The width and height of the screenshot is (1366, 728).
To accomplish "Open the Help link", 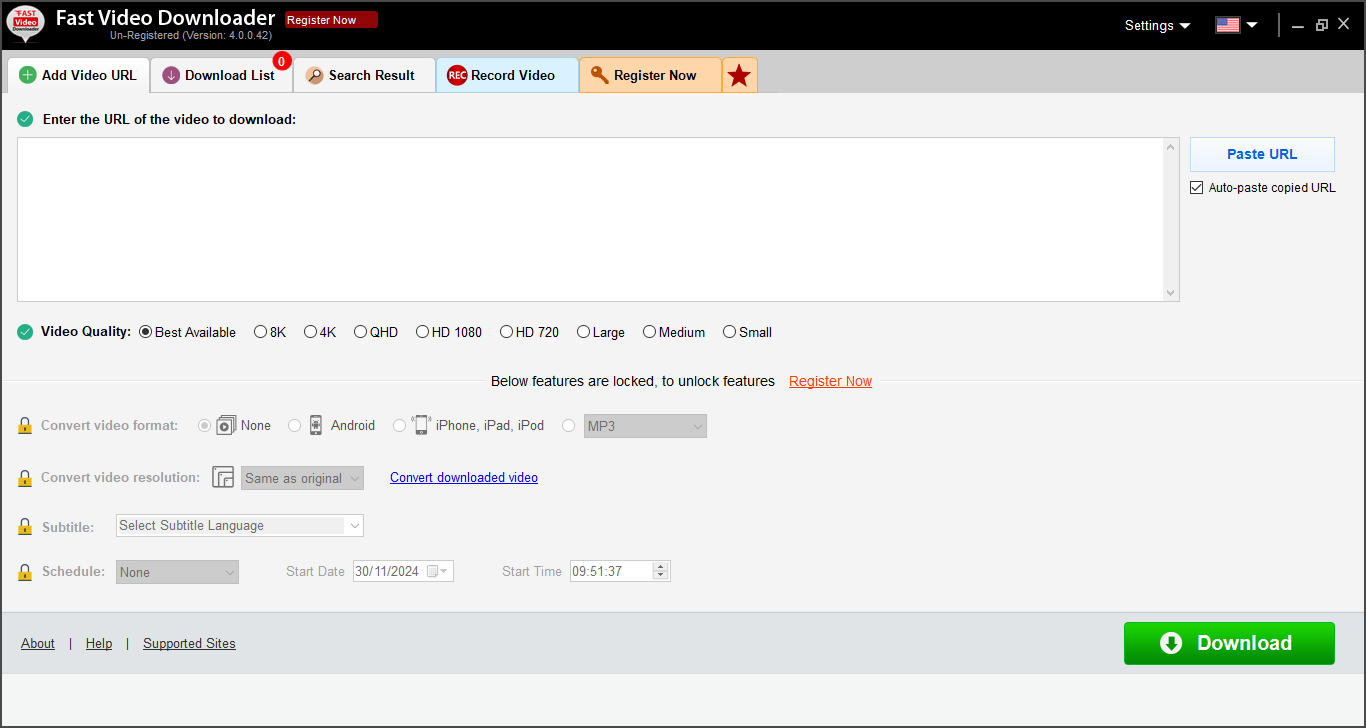I will tap(99, 643).
